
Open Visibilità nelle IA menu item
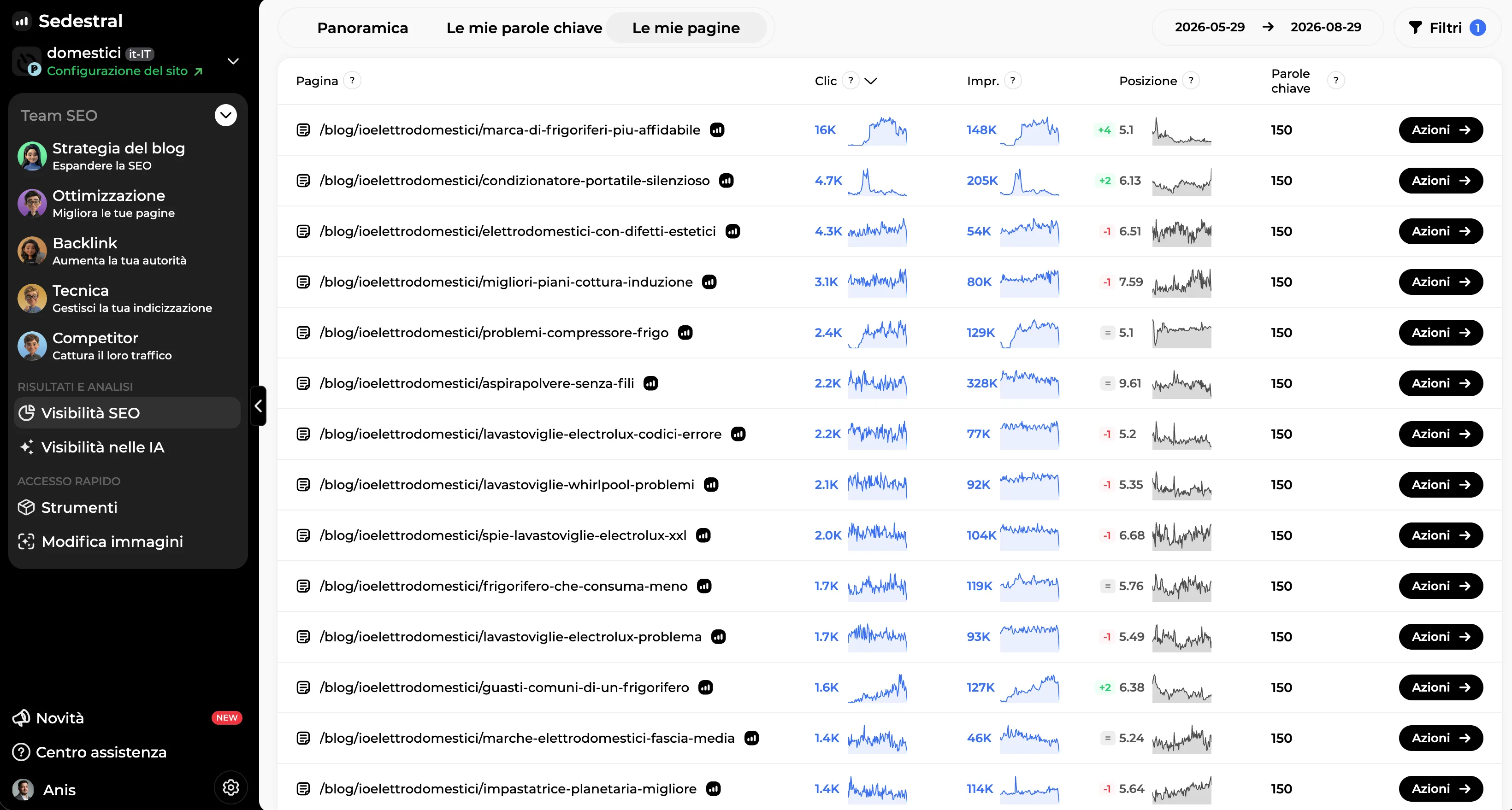[127, 447]
